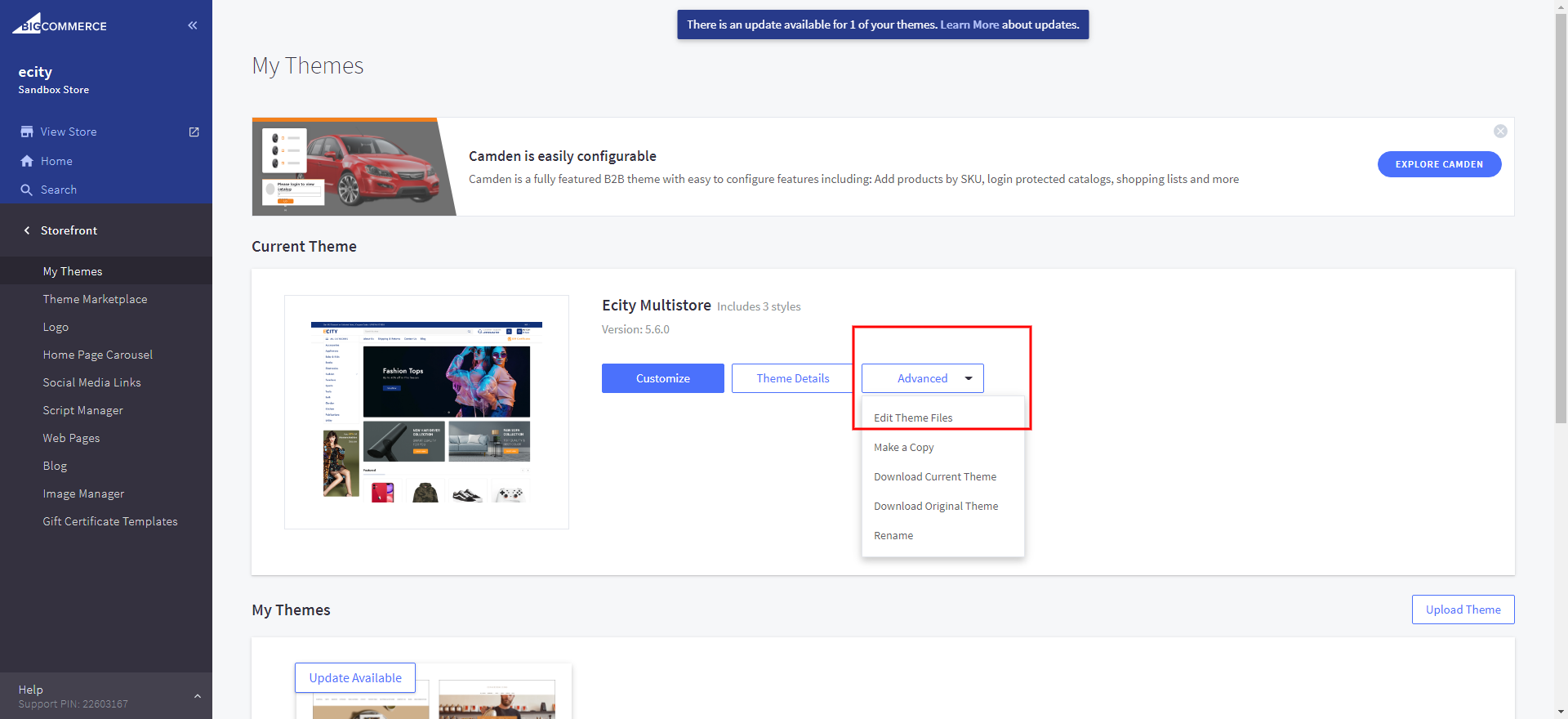The width and height of the screenshot is (1568, 719).
Task: Click the Search magnifier icon
Action: pos(27,190)
